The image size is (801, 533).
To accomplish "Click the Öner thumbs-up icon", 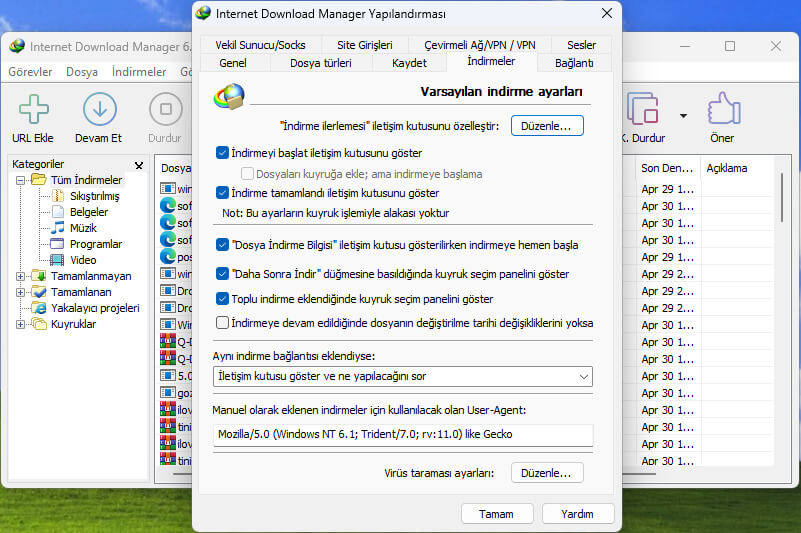I will (724, 108).
